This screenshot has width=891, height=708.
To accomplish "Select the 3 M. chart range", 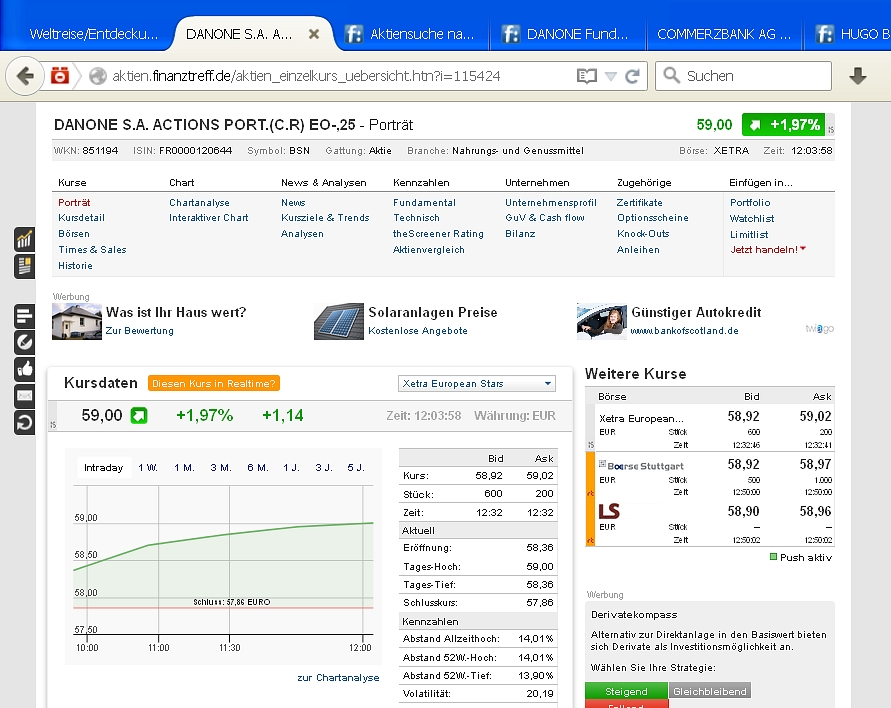I will (220, 468).
